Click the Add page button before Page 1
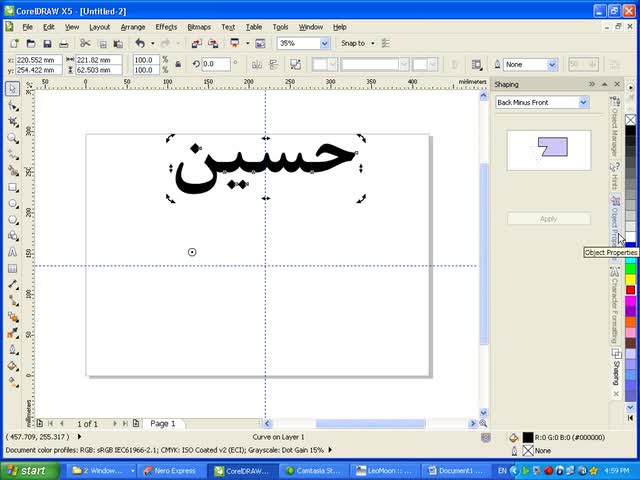The height and width of the screenshot is (480, 640). tap(40, 423)
